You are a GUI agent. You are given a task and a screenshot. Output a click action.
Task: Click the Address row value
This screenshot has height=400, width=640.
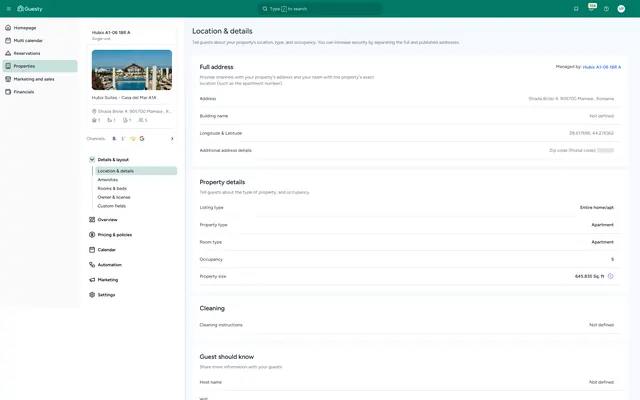click(571, 99)
